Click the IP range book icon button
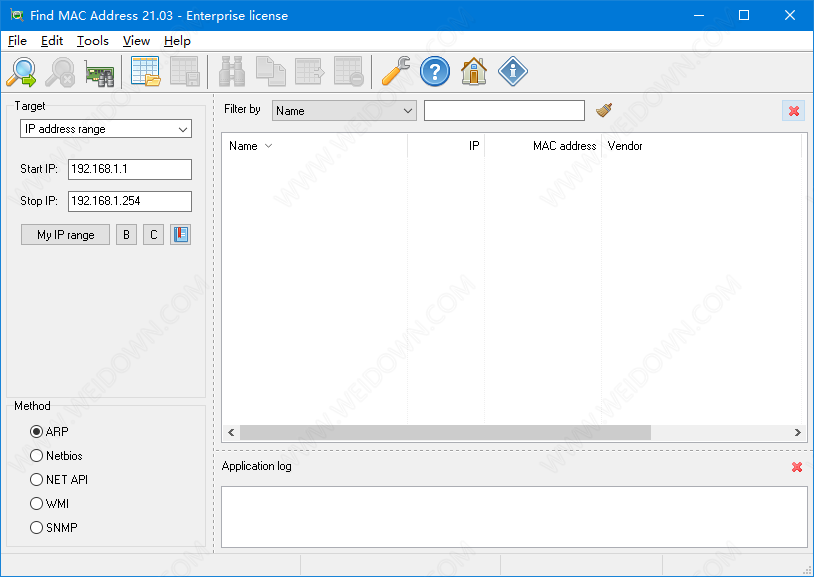Image resolution: width=814 pixels, height=577 pixels. (180, 235)
